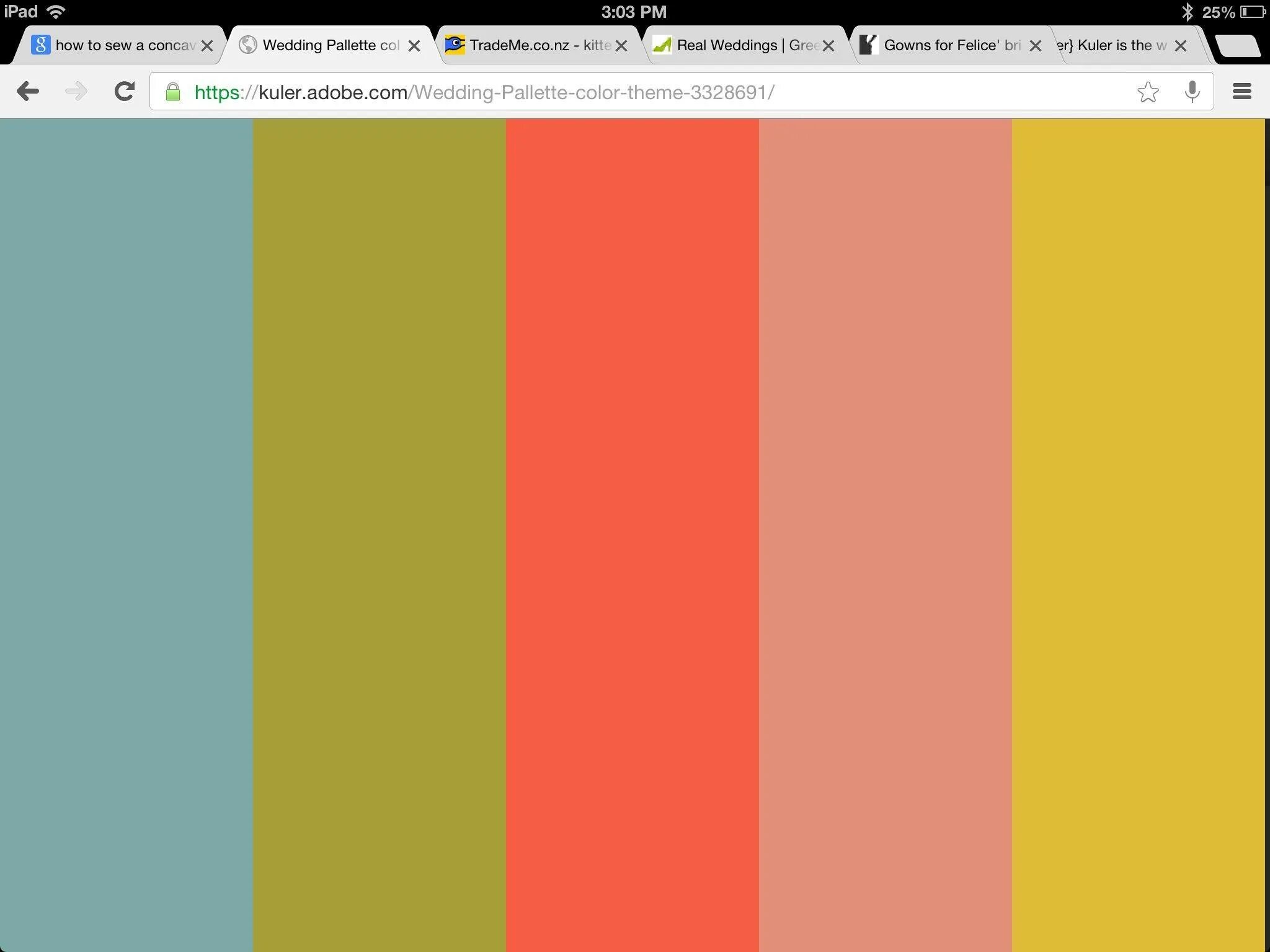Select the teal blue color swatch
This screenshot has width=1270, height=952.
[x=126, y=533]
